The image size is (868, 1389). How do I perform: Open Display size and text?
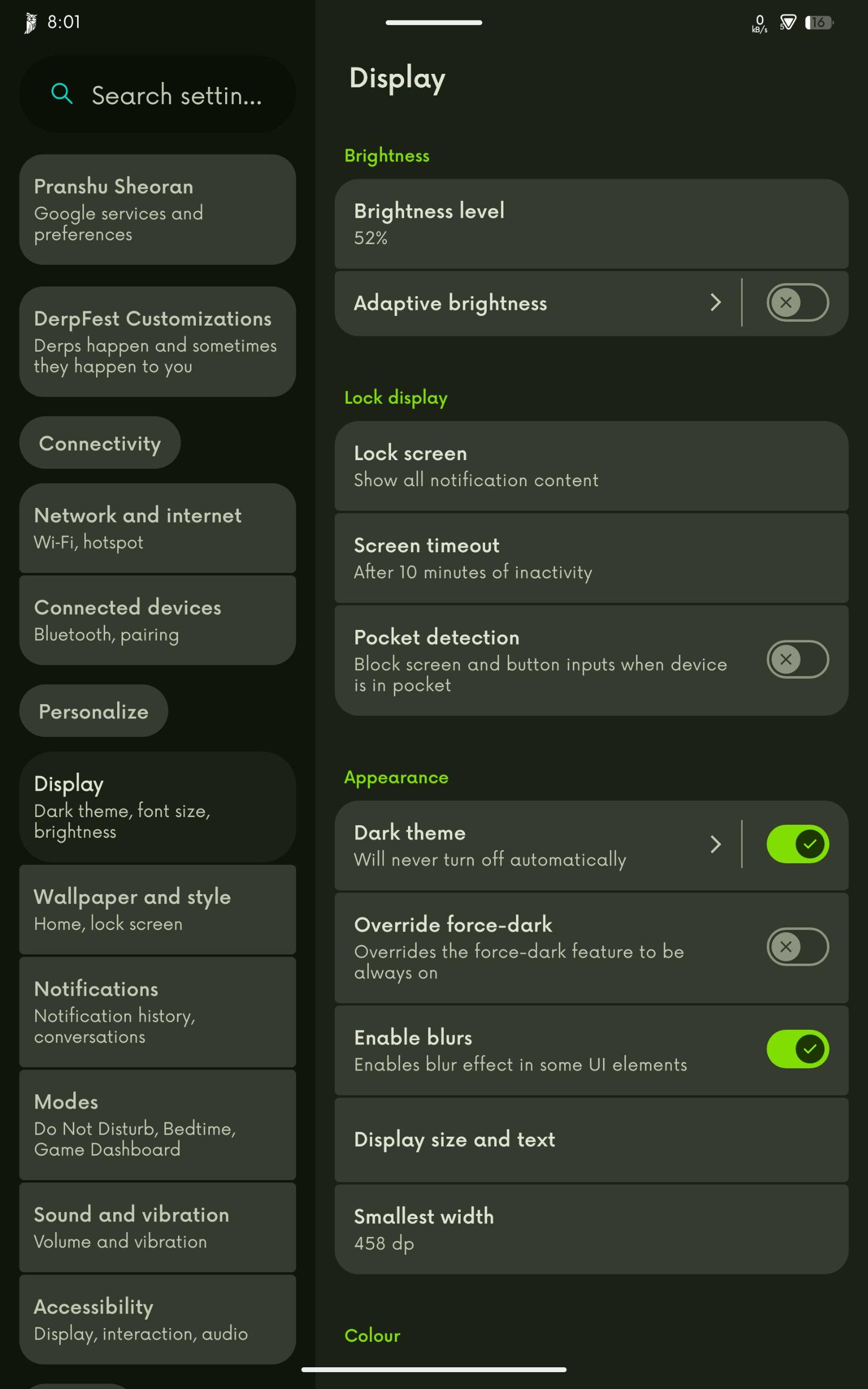tap(591, 1139)
